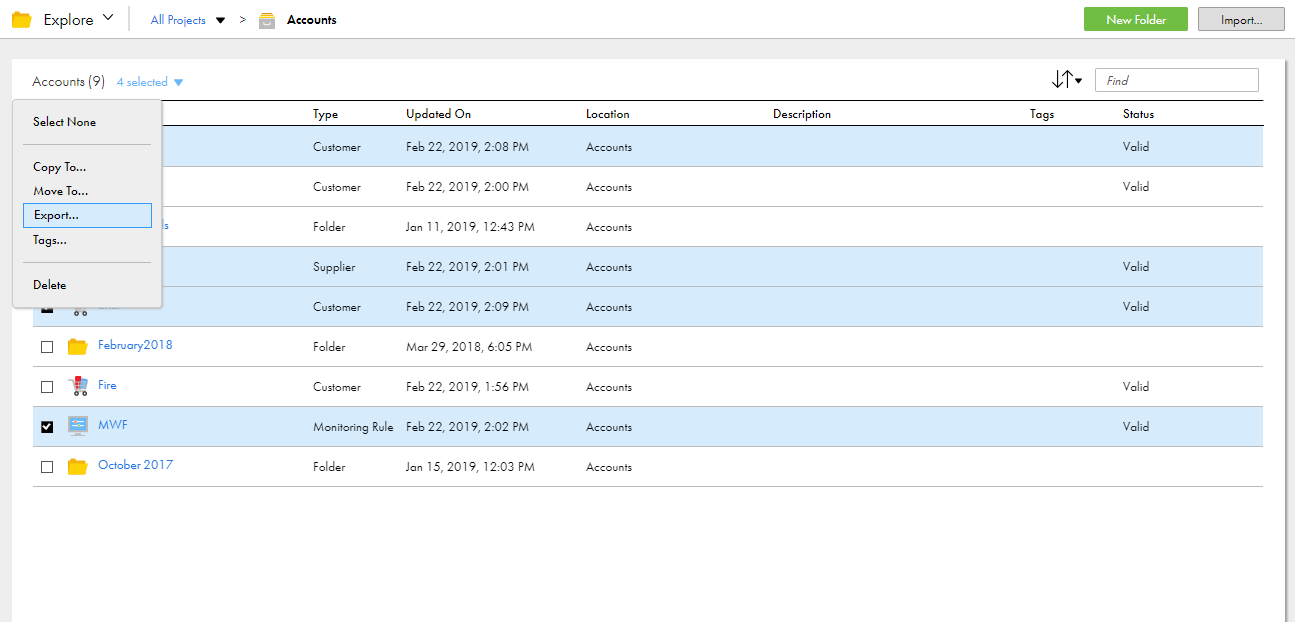The height and width of the screenshot is (622, 1295).
Task: Click the 'Supplier' type cell
Action: click(334, 267)
